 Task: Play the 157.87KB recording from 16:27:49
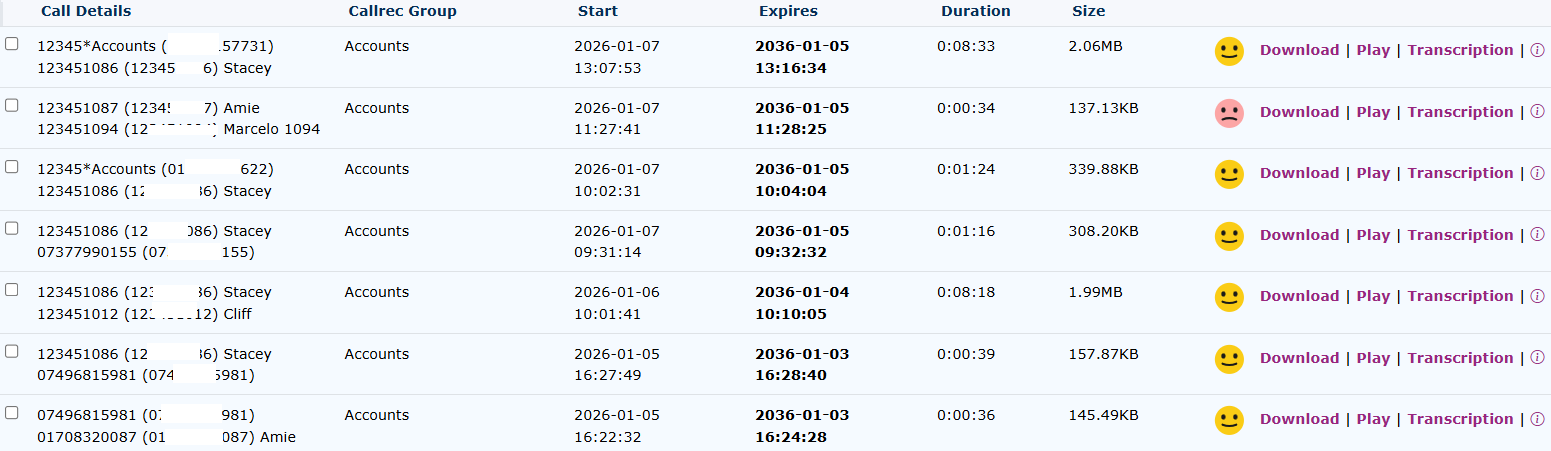point(1373,359)
